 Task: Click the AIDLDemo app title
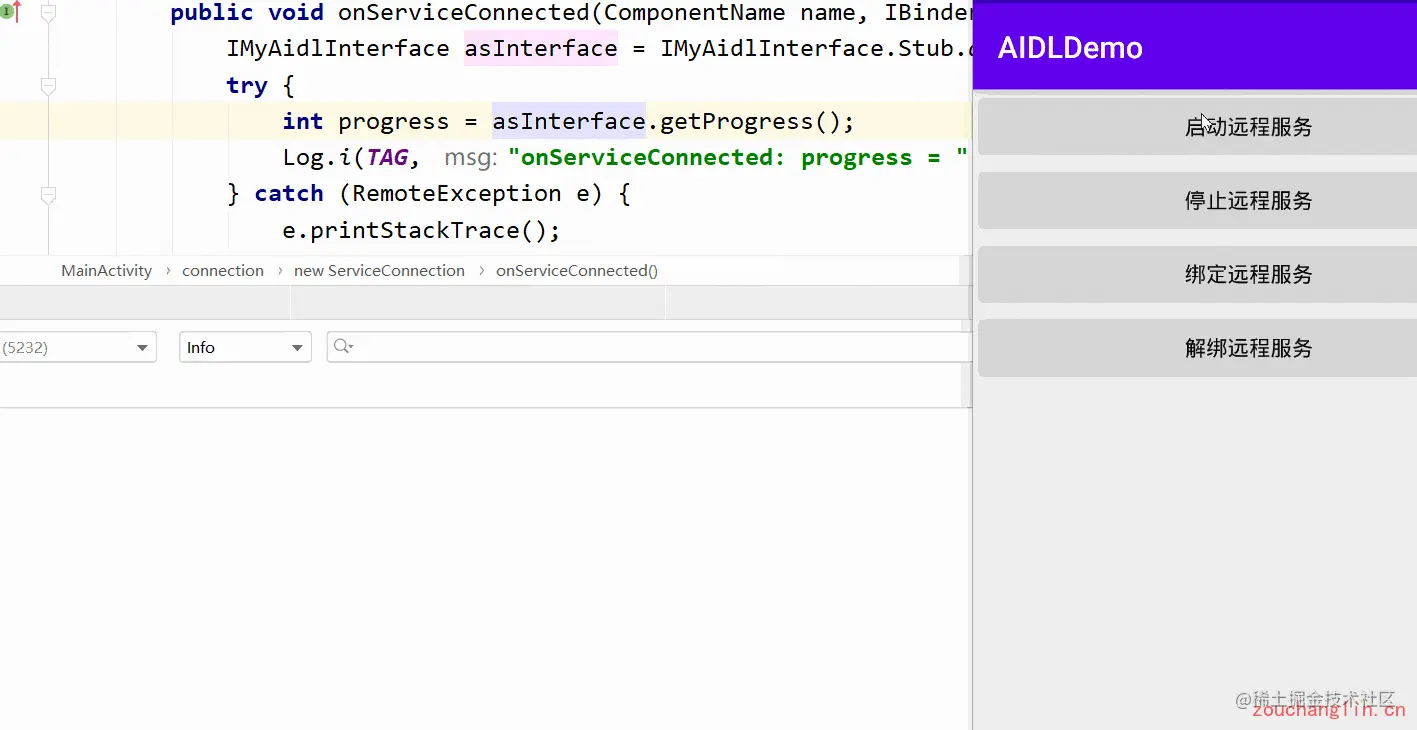point(1070,48)
